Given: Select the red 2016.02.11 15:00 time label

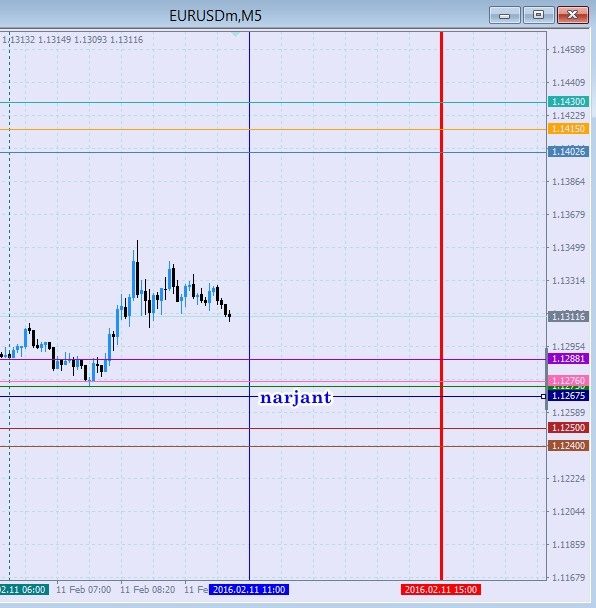Looking at the screenshot, I should (441, 590).
